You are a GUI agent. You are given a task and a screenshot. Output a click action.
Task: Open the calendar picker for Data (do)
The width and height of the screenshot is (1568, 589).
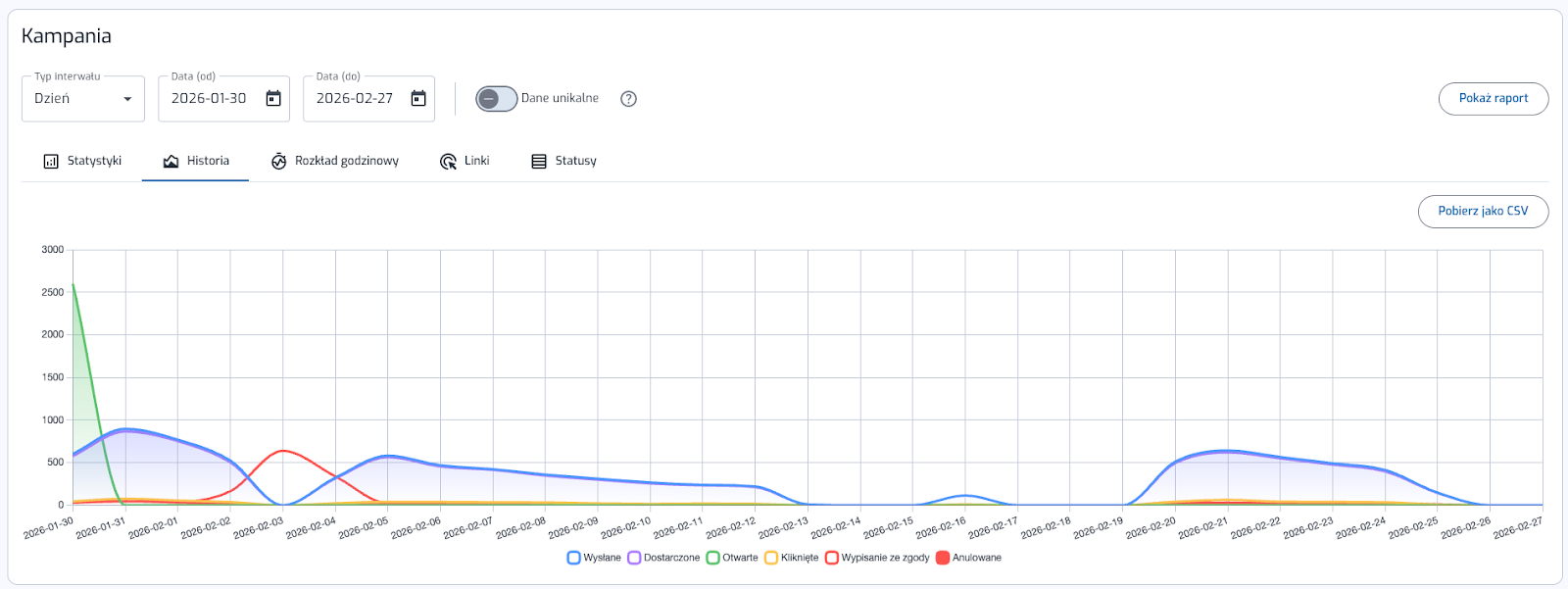click(418, 99)
